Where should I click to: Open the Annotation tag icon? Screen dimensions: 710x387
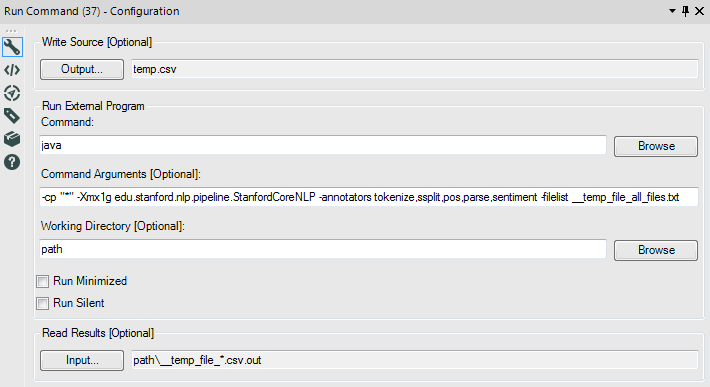pos(12,116)
